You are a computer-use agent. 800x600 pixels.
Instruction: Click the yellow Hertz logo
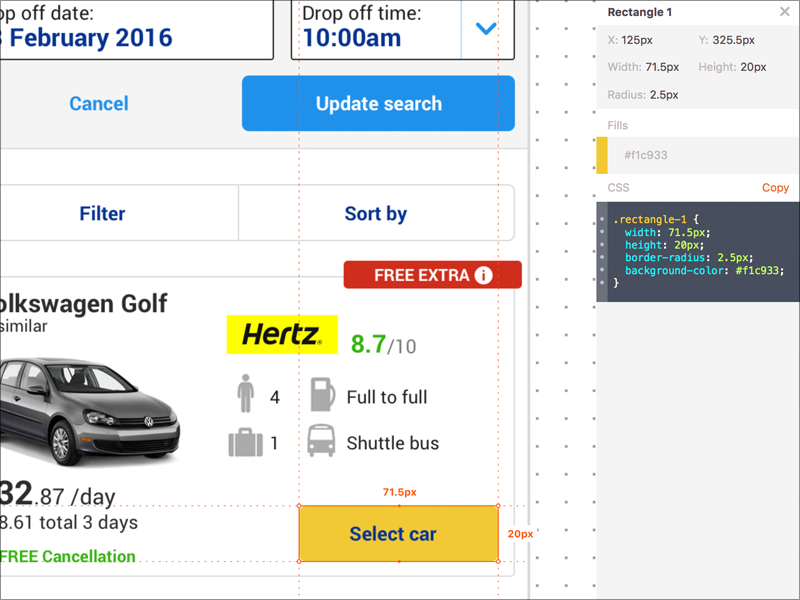[281, 336]
